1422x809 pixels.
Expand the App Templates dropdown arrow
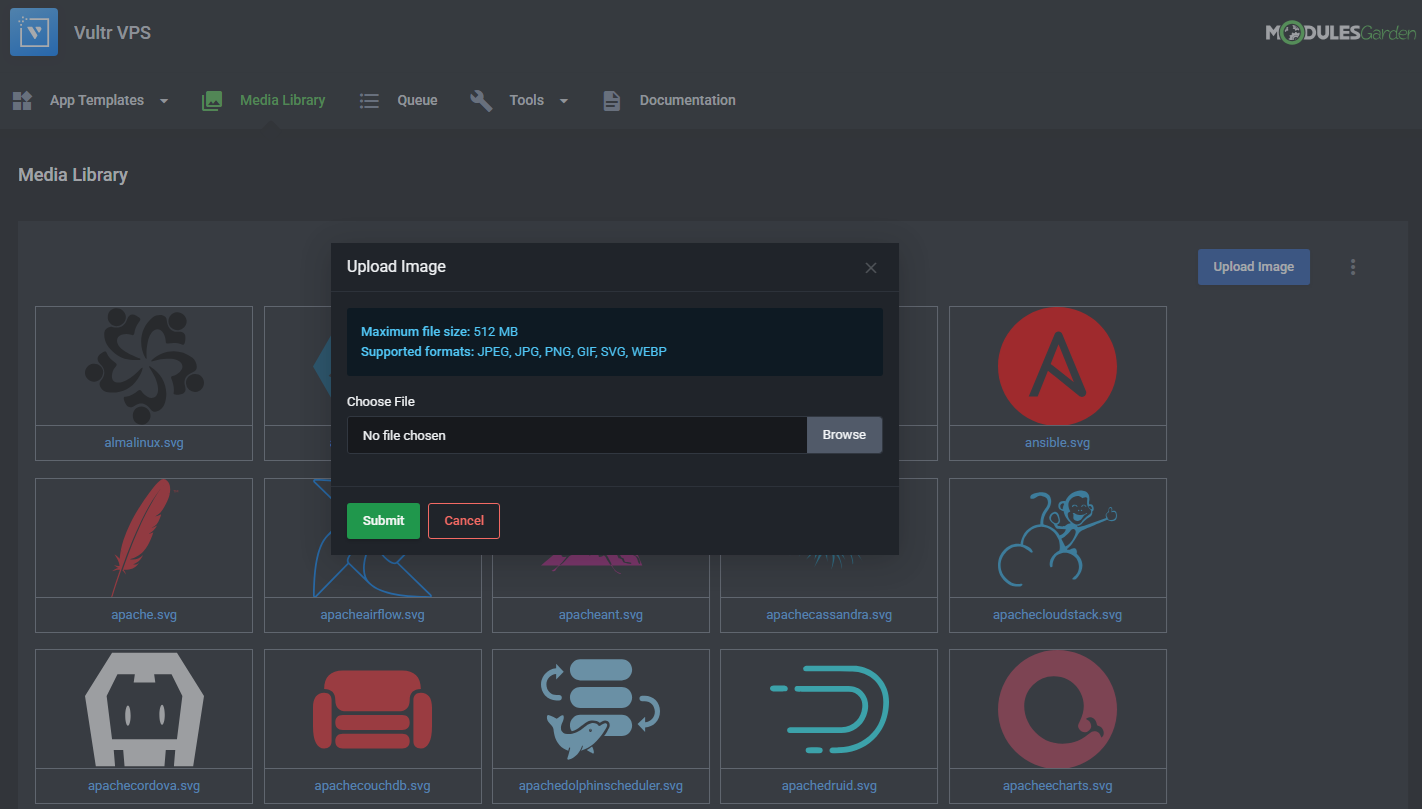(x=164, y=101)
